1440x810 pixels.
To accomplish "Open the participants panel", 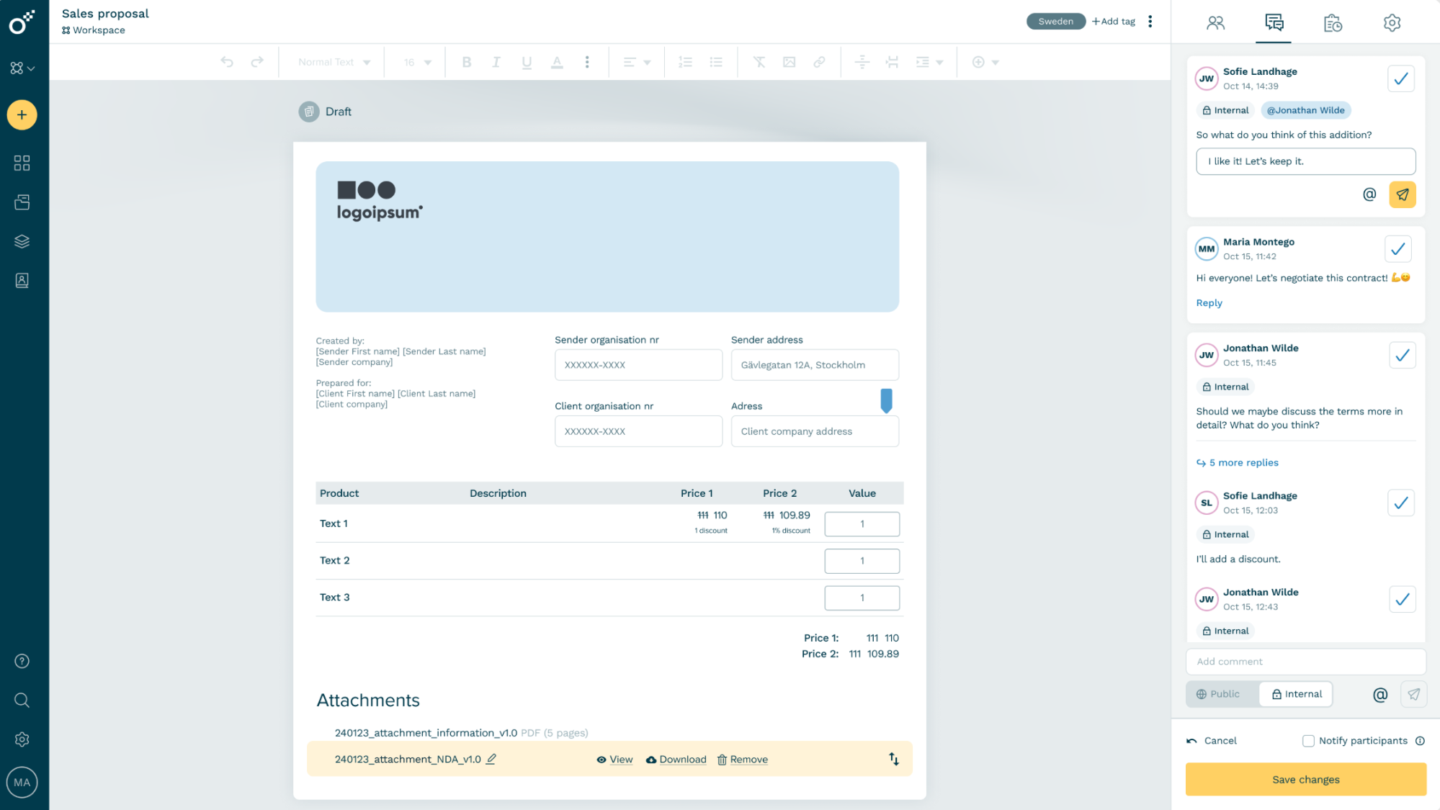I will pyautogui.click(x=1216, y=22).
